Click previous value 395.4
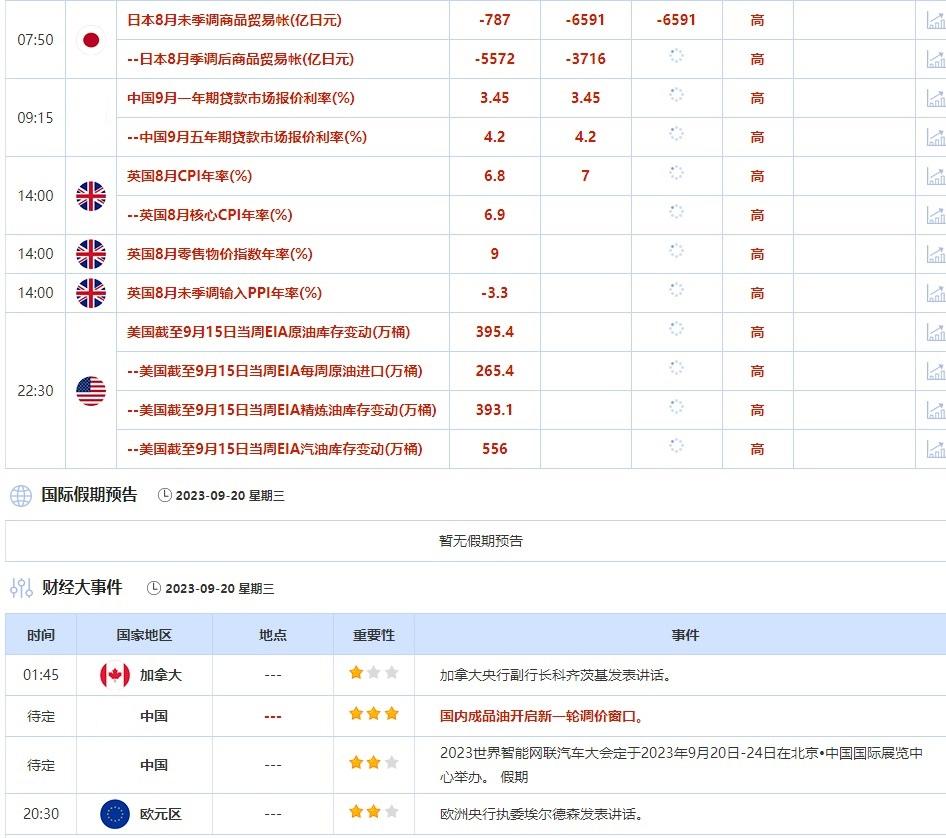Viewport: 946px width, 838px height. click(x=495, y=332)
